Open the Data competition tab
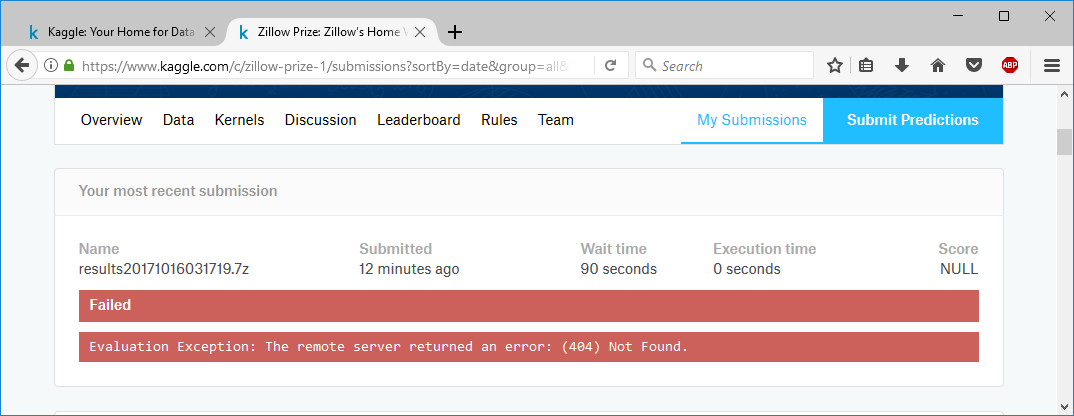This screenshot has height=416, width=1074. [179, 120]
